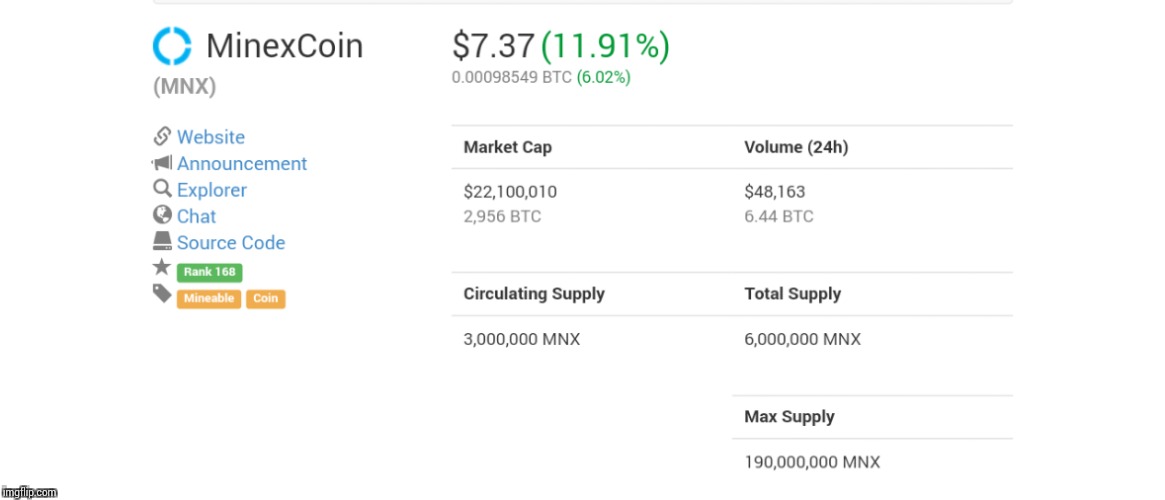
Task: Open the Explorer link
Action: click(212, 190)
